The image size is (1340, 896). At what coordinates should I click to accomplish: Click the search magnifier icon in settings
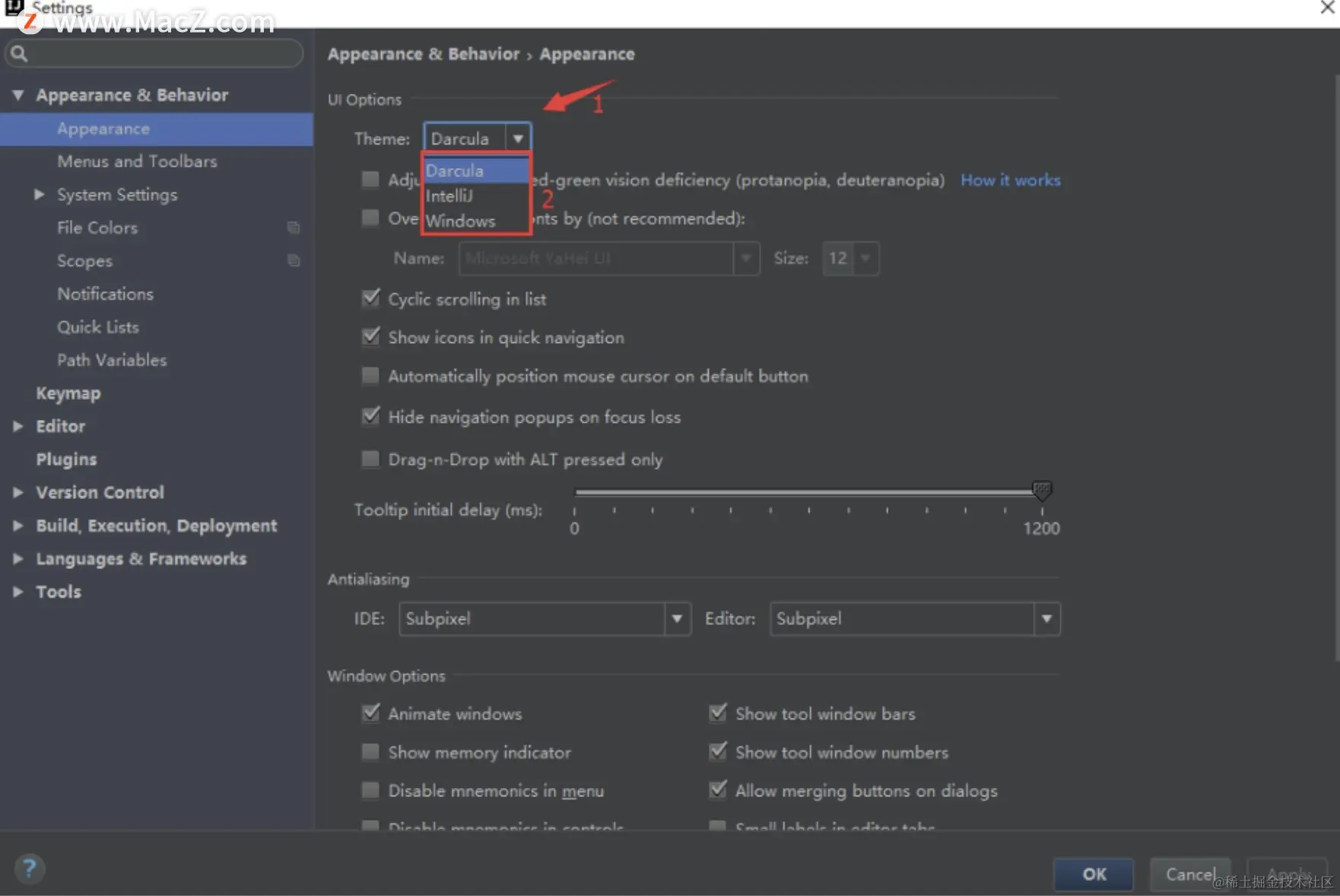(x=19, y=53)
